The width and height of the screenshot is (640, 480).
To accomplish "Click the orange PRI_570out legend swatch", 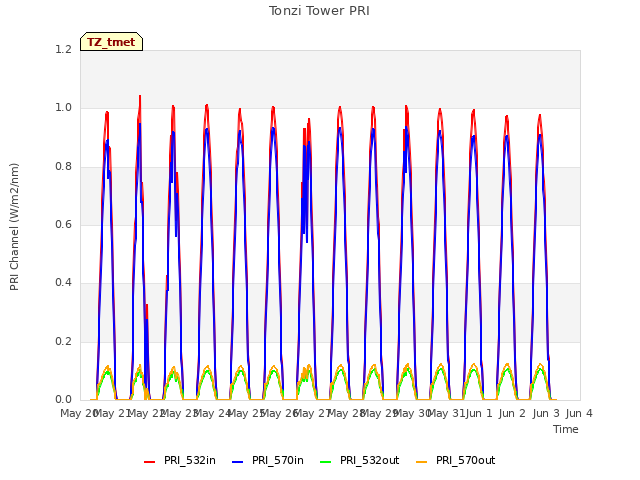I will pos(421,462).
